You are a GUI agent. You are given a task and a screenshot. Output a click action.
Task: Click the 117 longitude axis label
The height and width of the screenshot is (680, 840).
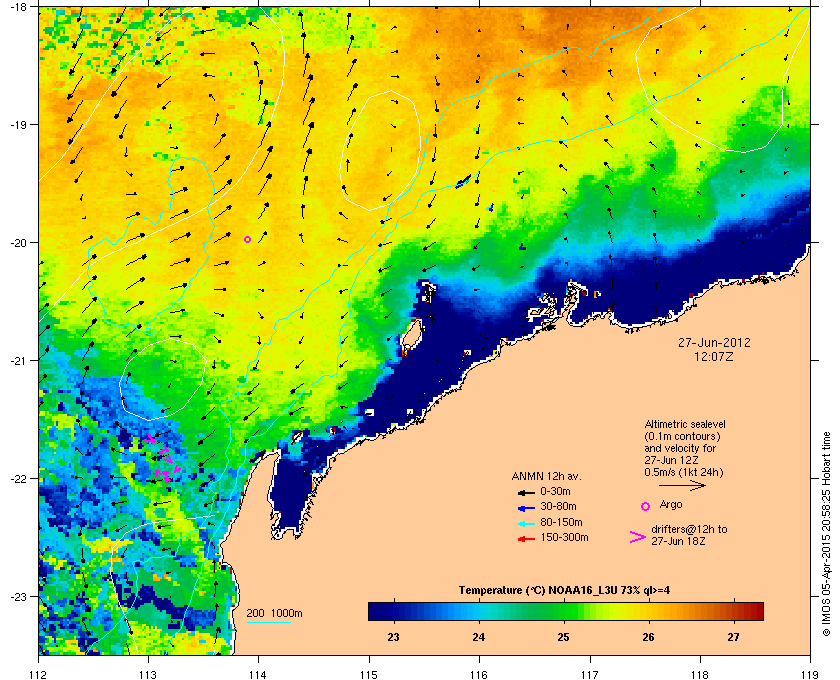coord(589,674)
